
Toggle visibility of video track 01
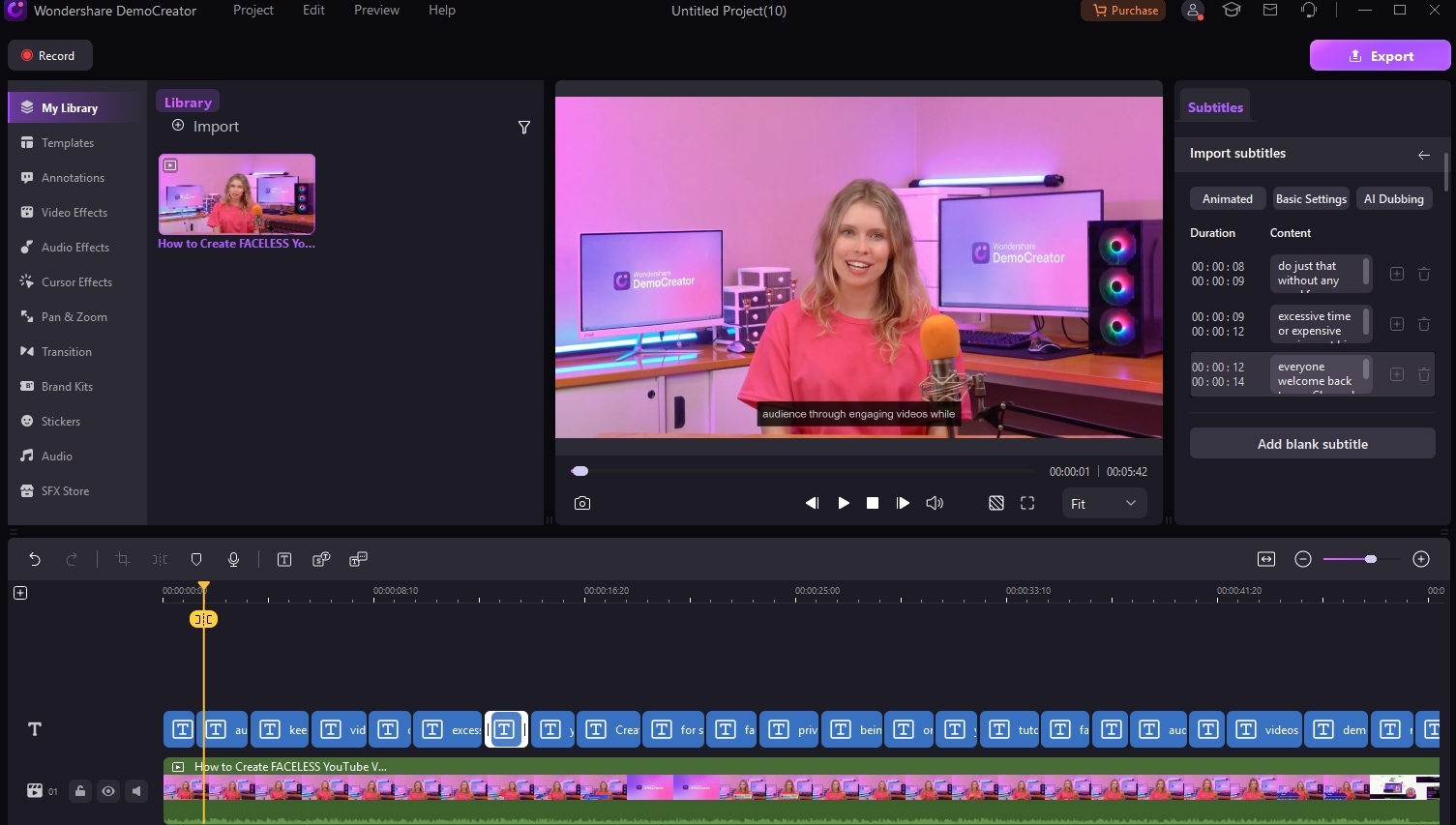108,791
